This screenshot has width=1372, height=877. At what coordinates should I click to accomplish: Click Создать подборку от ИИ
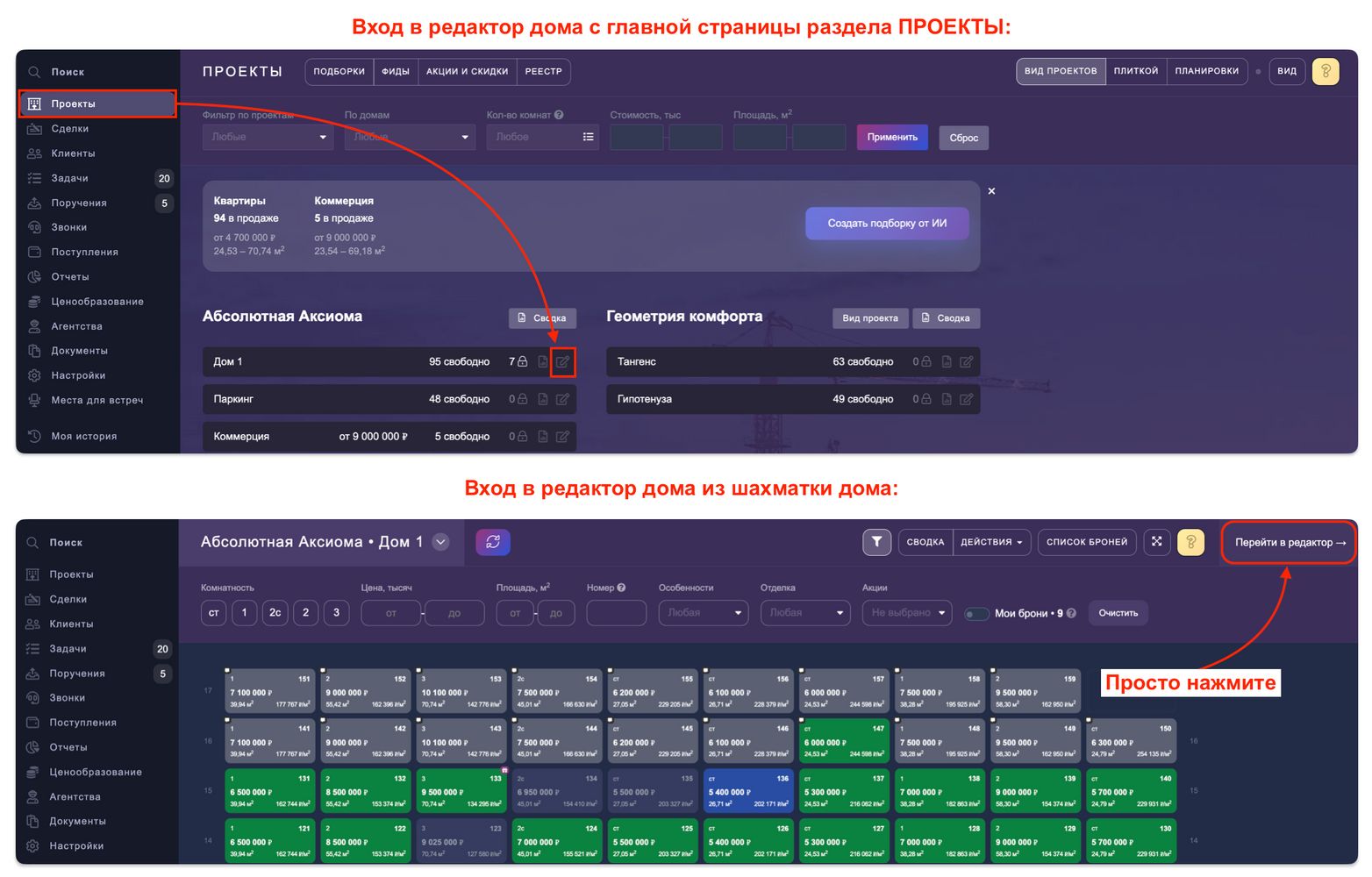click(888, 224)
